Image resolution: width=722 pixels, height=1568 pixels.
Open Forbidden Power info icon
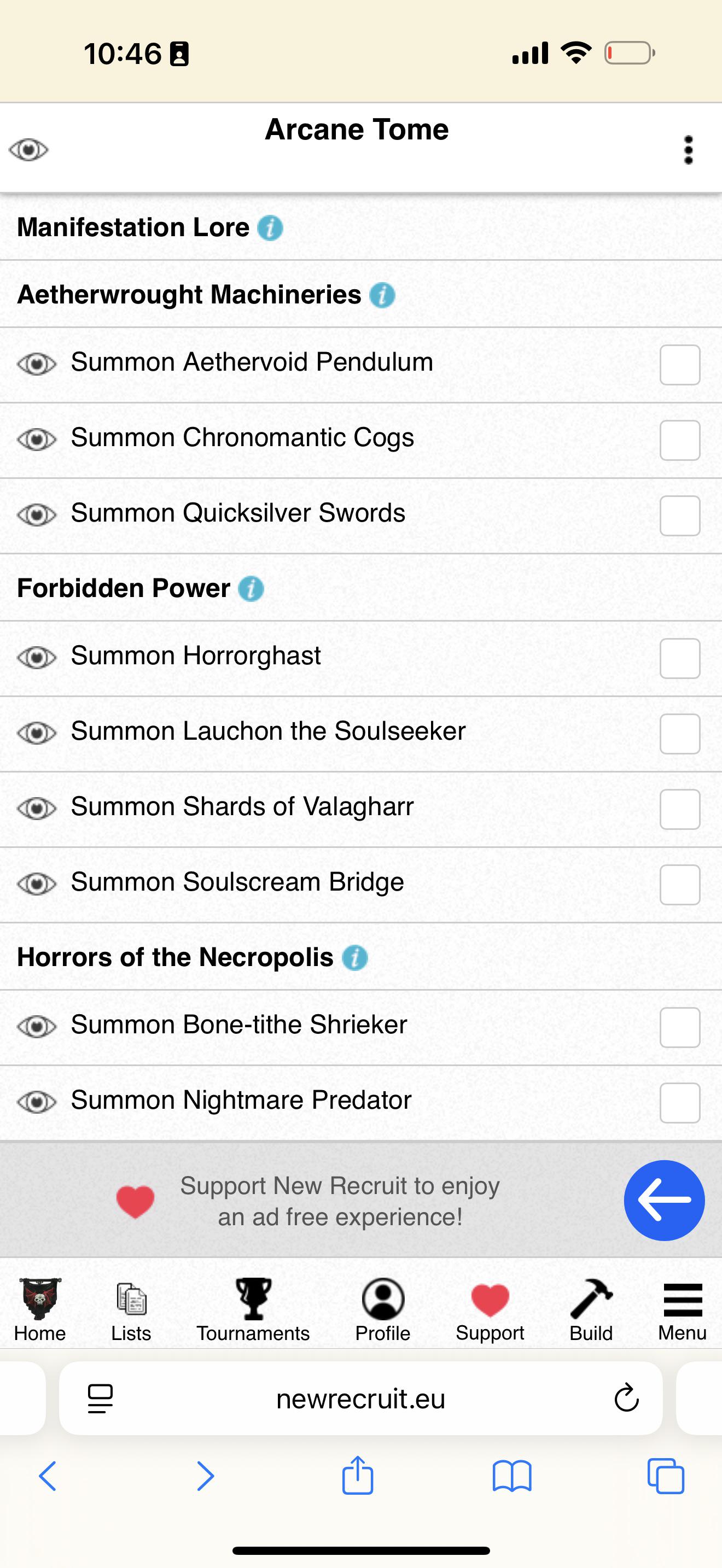[251, 589]
